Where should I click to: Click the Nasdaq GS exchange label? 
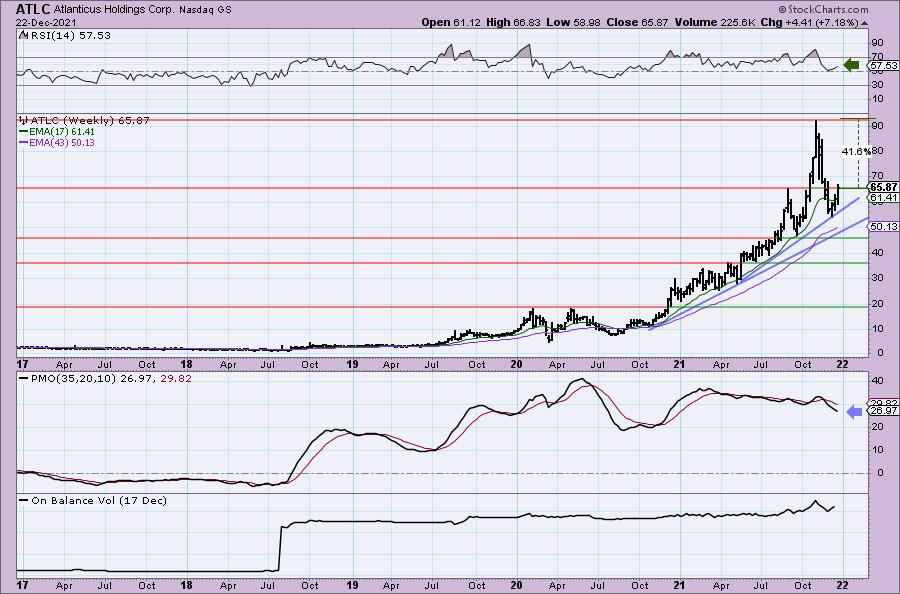[205, 10]
